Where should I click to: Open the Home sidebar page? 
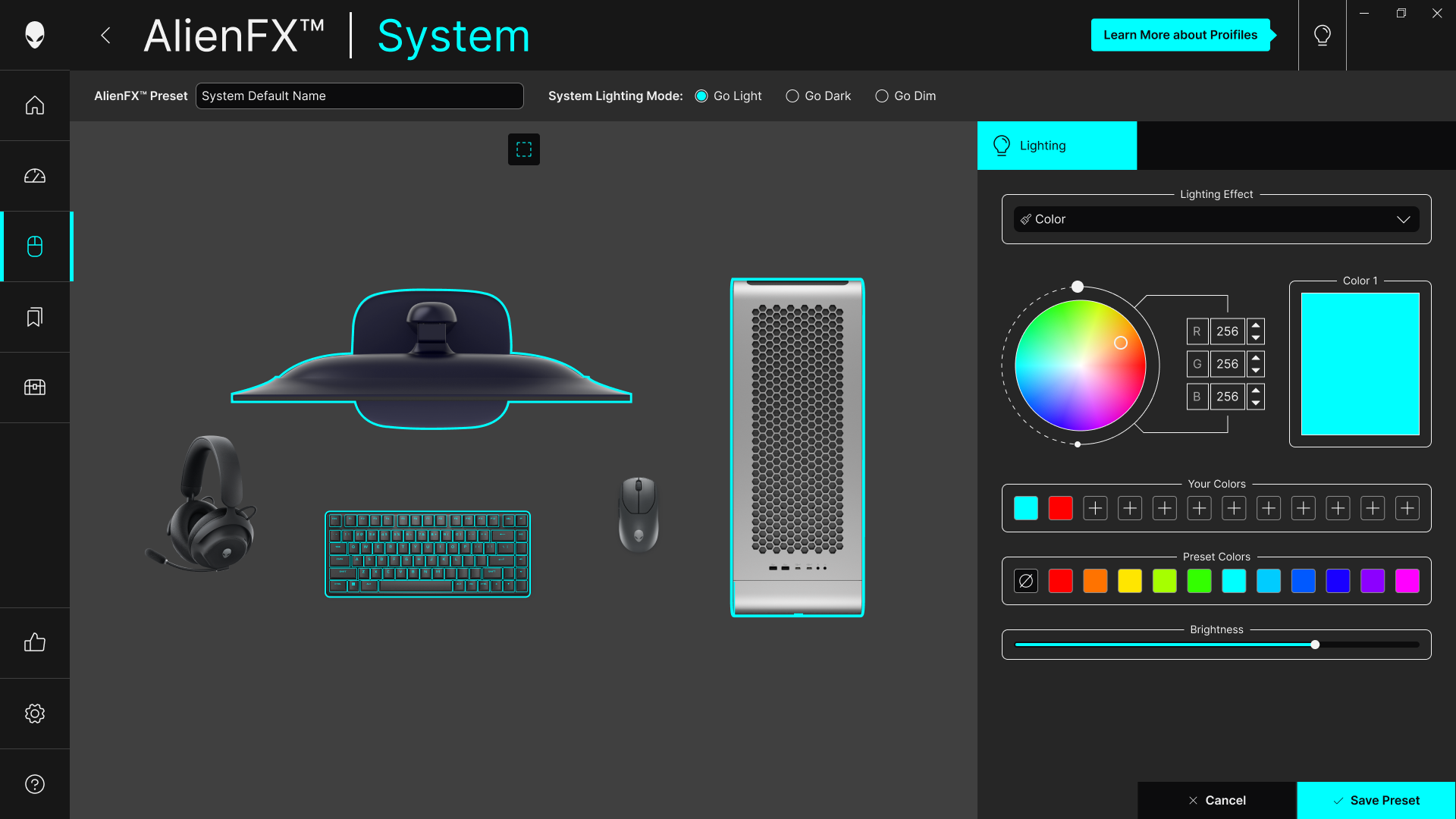pos(35,105)
